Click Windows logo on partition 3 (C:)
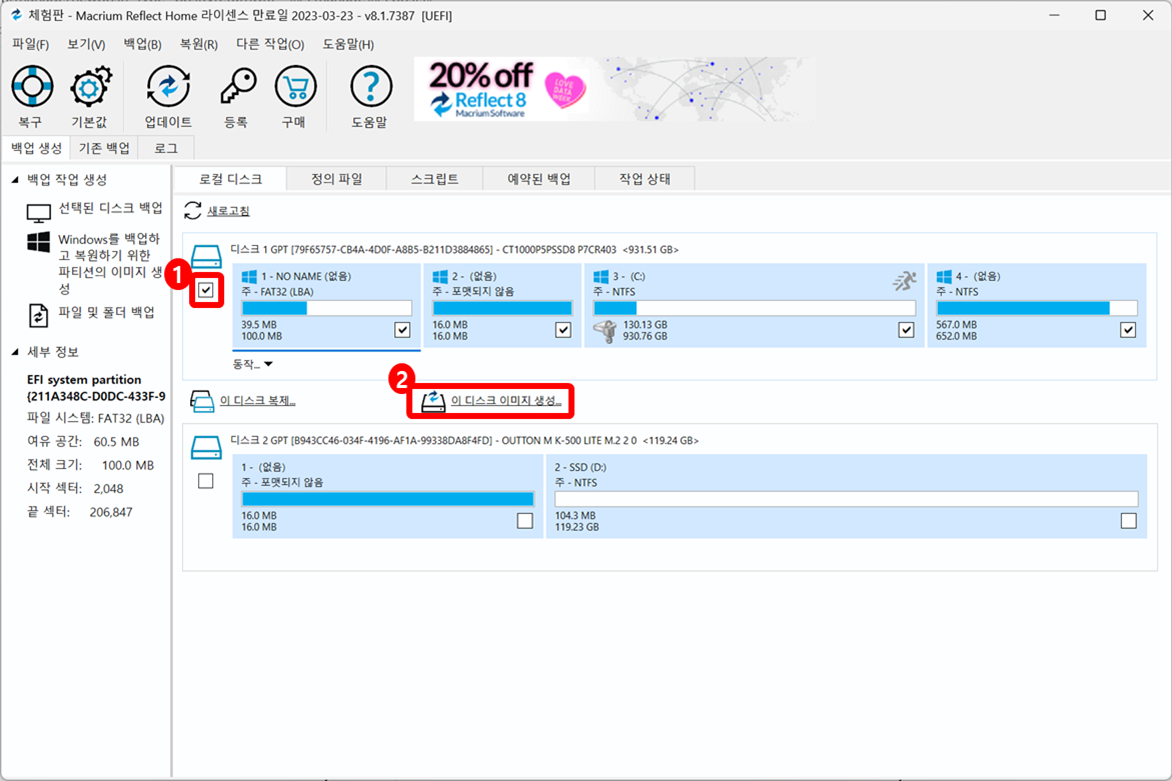 (601, 277)
